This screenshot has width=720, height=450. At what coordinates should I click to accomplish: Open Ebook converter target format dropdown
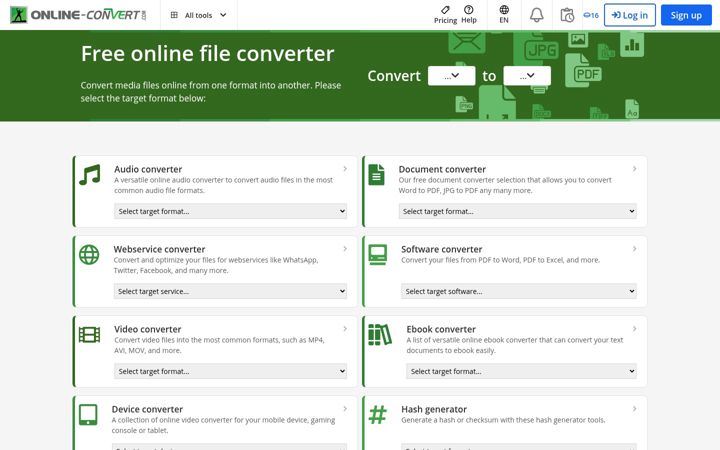(x=521, y=371)
